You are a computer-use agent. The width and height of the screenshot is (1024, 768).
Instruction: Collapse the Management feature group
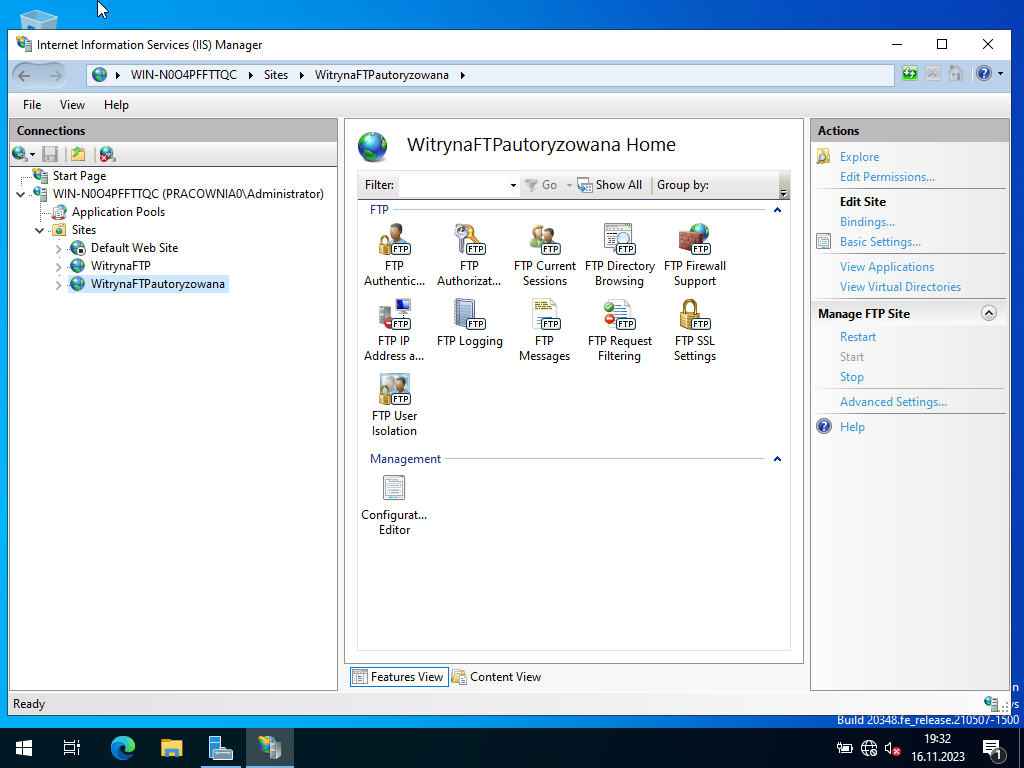[x=777, y=458]
